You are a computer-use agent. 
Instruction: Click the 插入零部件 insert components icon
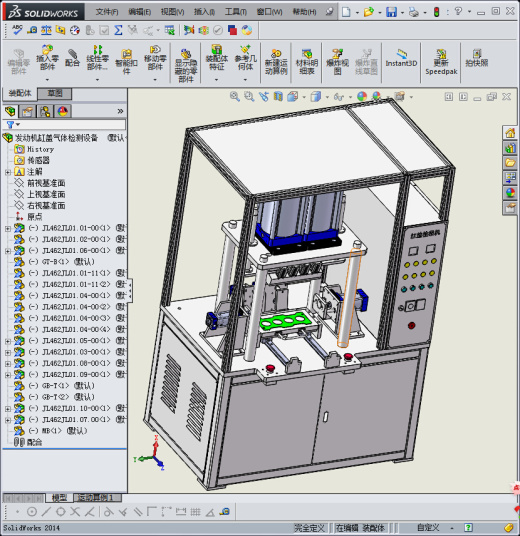(47, 57)
